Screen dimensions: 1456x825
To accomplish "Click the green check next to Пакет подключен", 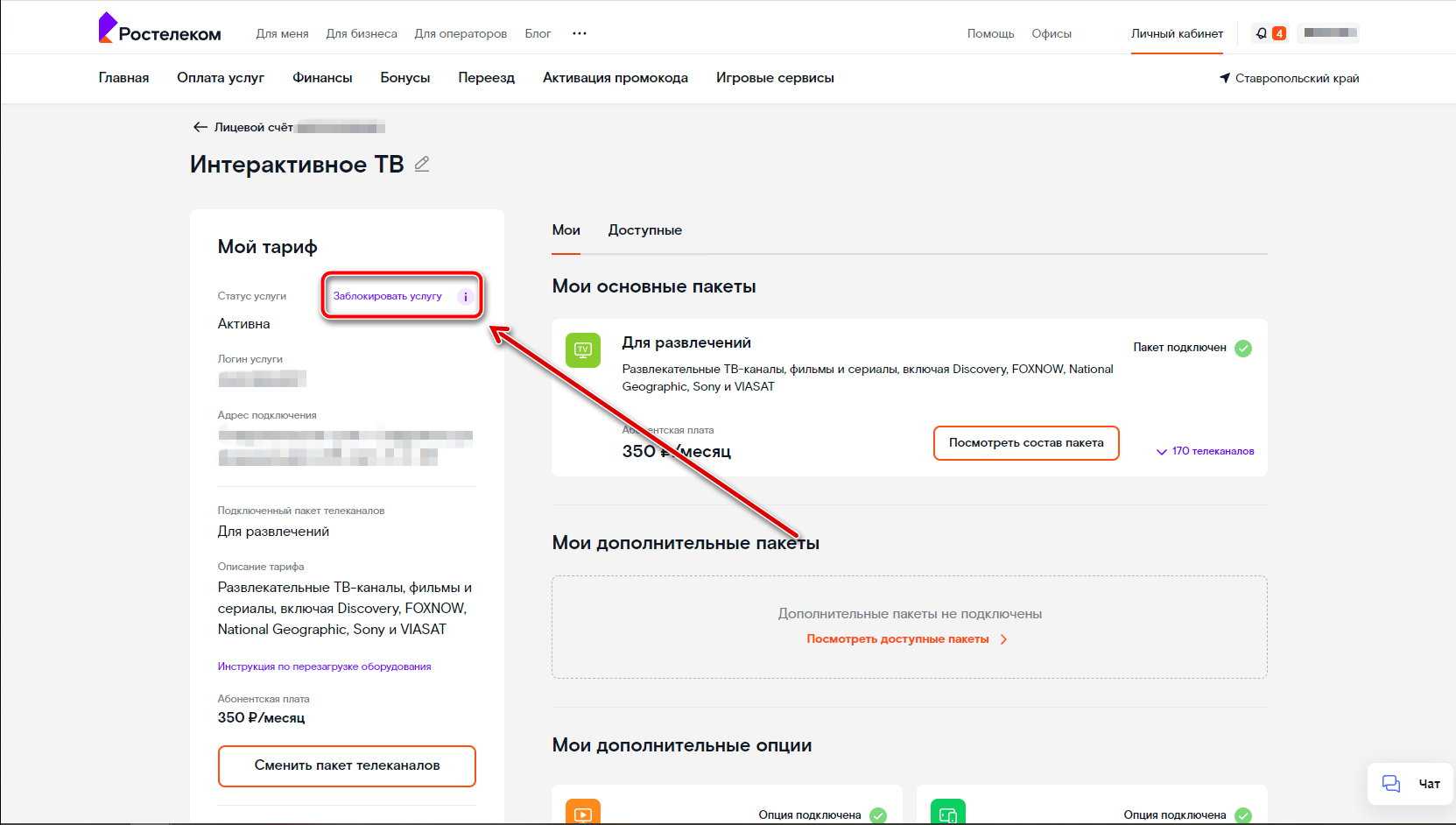I will pyautogui.click(x=1243, y=348).
